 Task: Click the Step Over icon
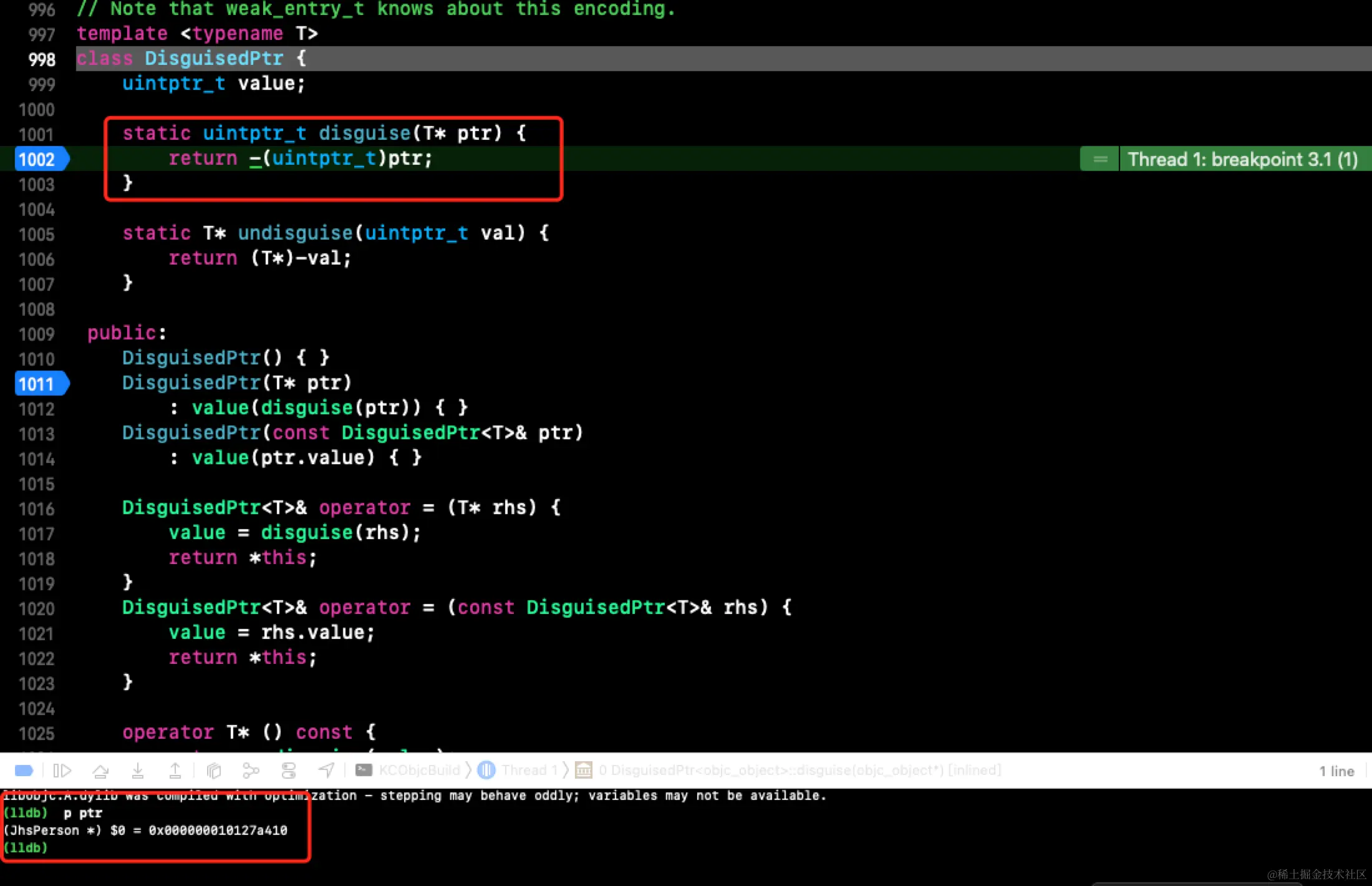point(100,771)
